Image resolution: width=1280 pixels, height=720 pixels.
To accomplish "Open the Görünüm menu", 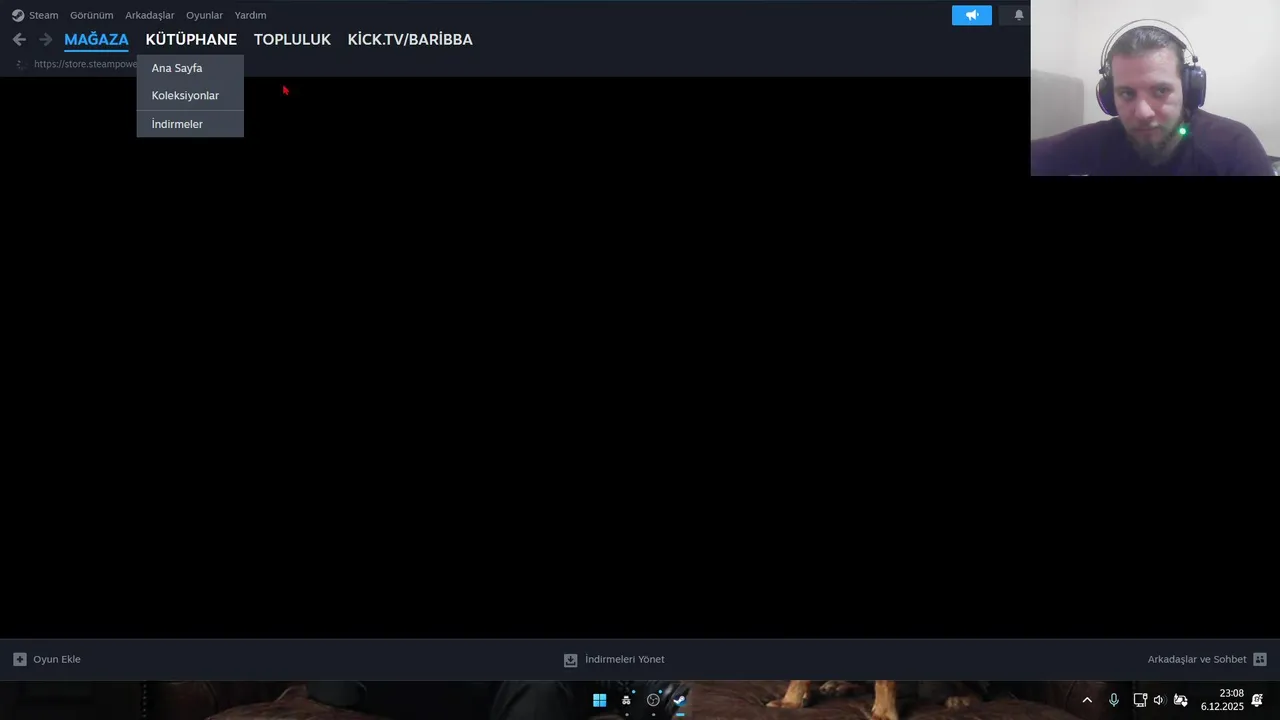I will click(x=91, y=15).
